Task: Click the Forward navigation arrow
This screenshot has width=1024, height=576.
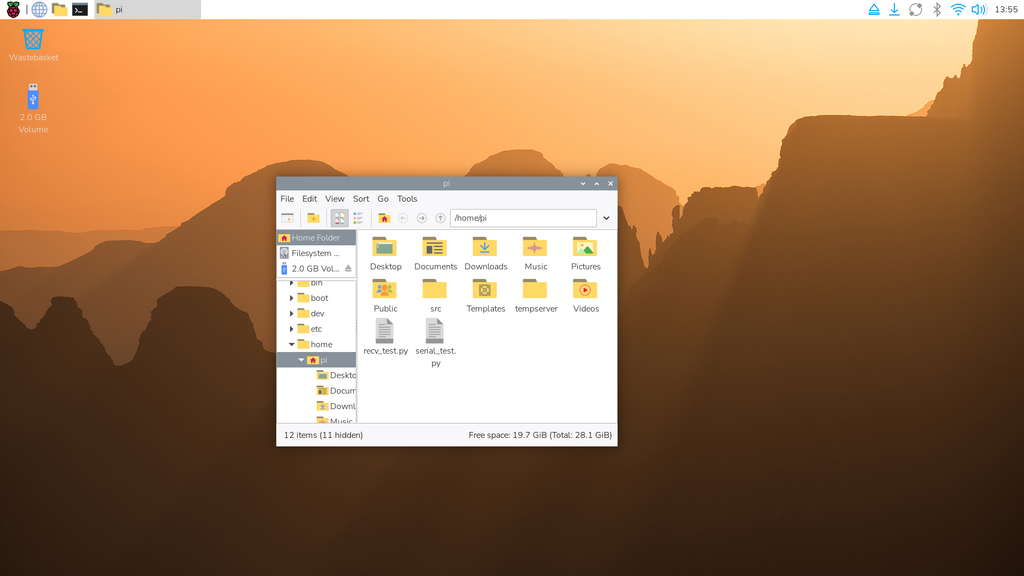Action: (x=422, y=218)
